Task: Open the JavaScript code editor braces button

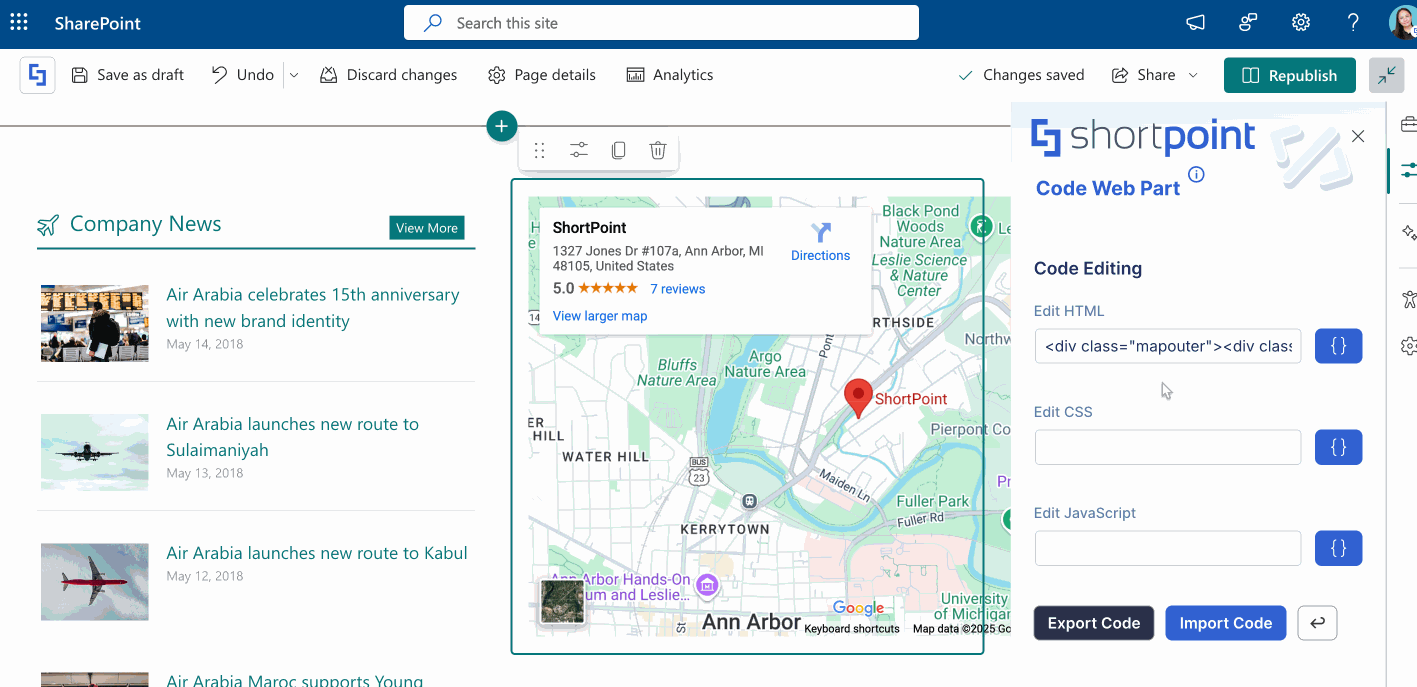Action: (x=1338, y=548)
